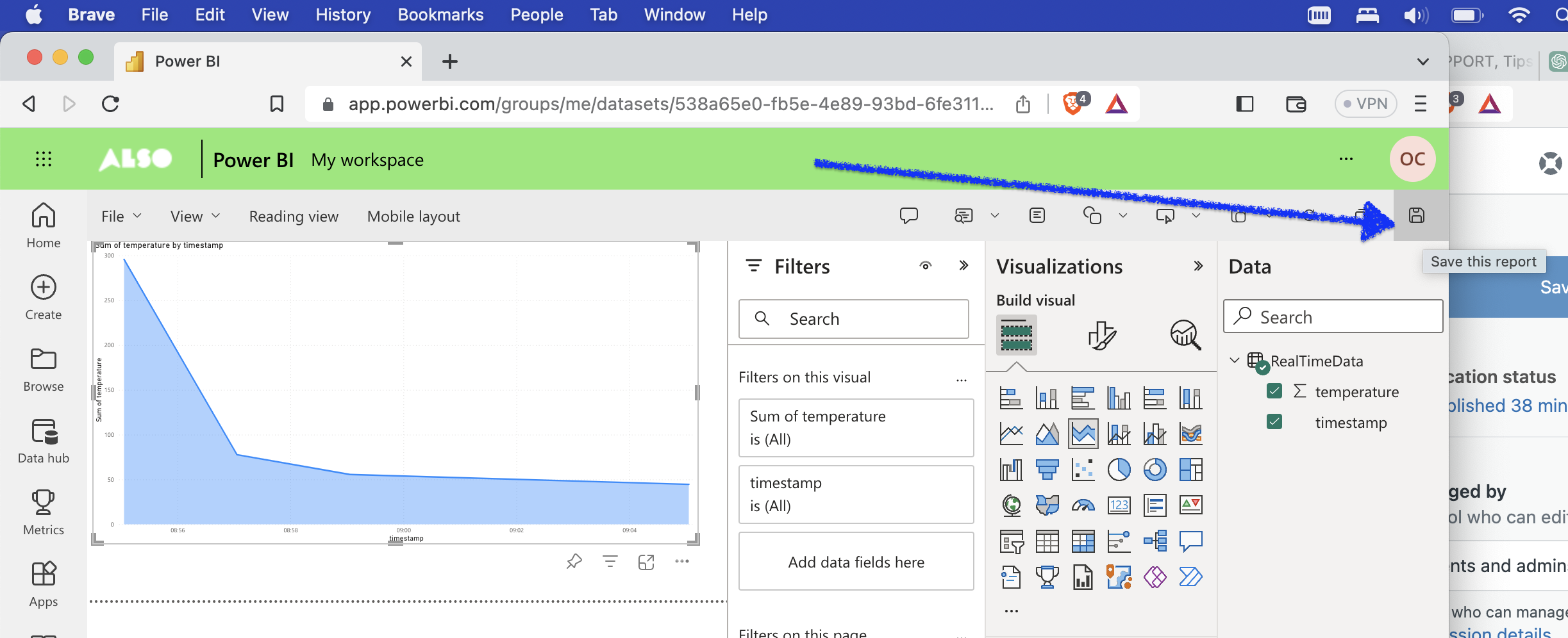Open focus mode for the chart

tap(646, 562)
